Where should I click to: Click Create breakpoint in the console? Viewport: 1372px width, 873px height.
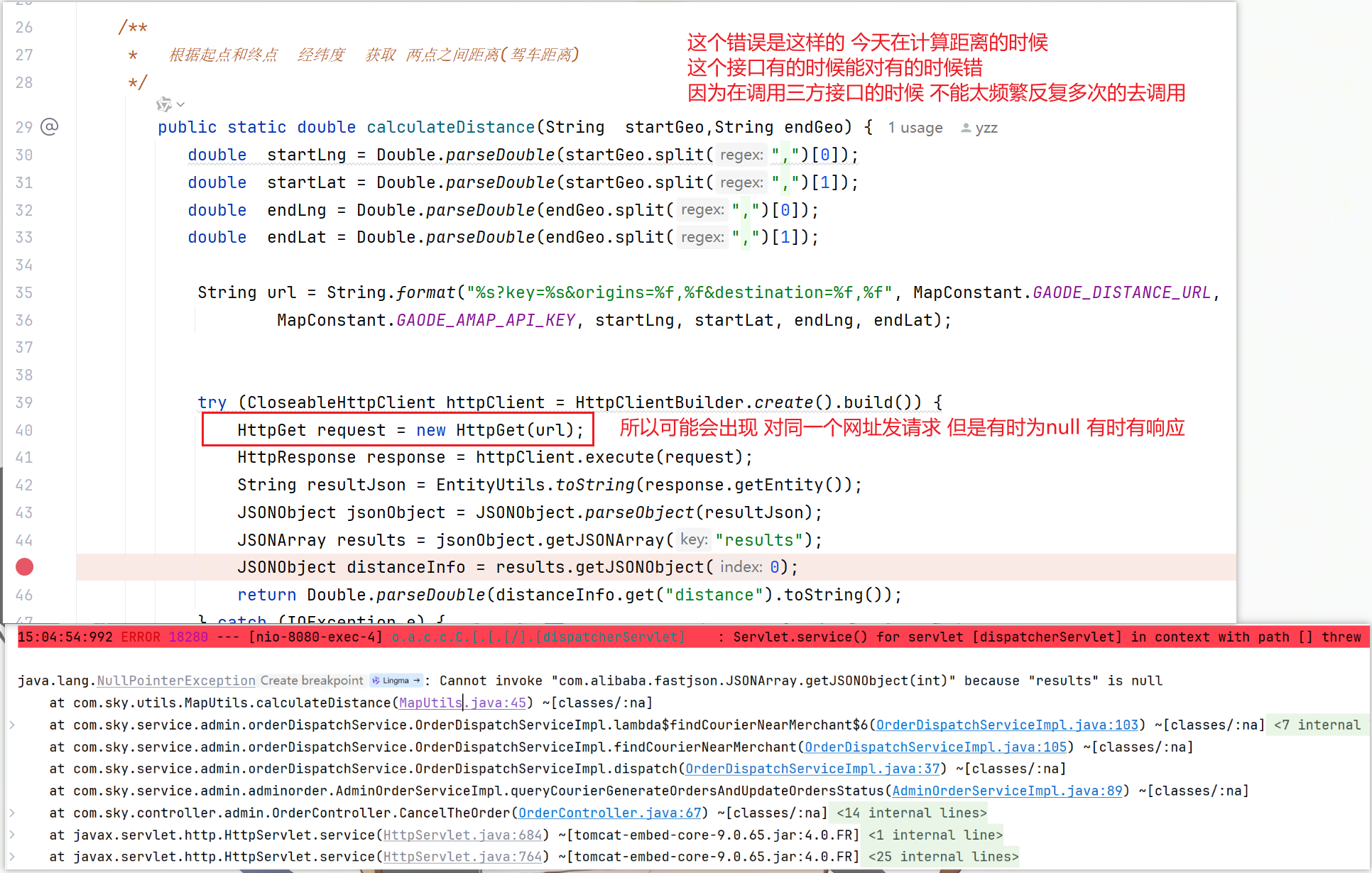click(312, 681)
